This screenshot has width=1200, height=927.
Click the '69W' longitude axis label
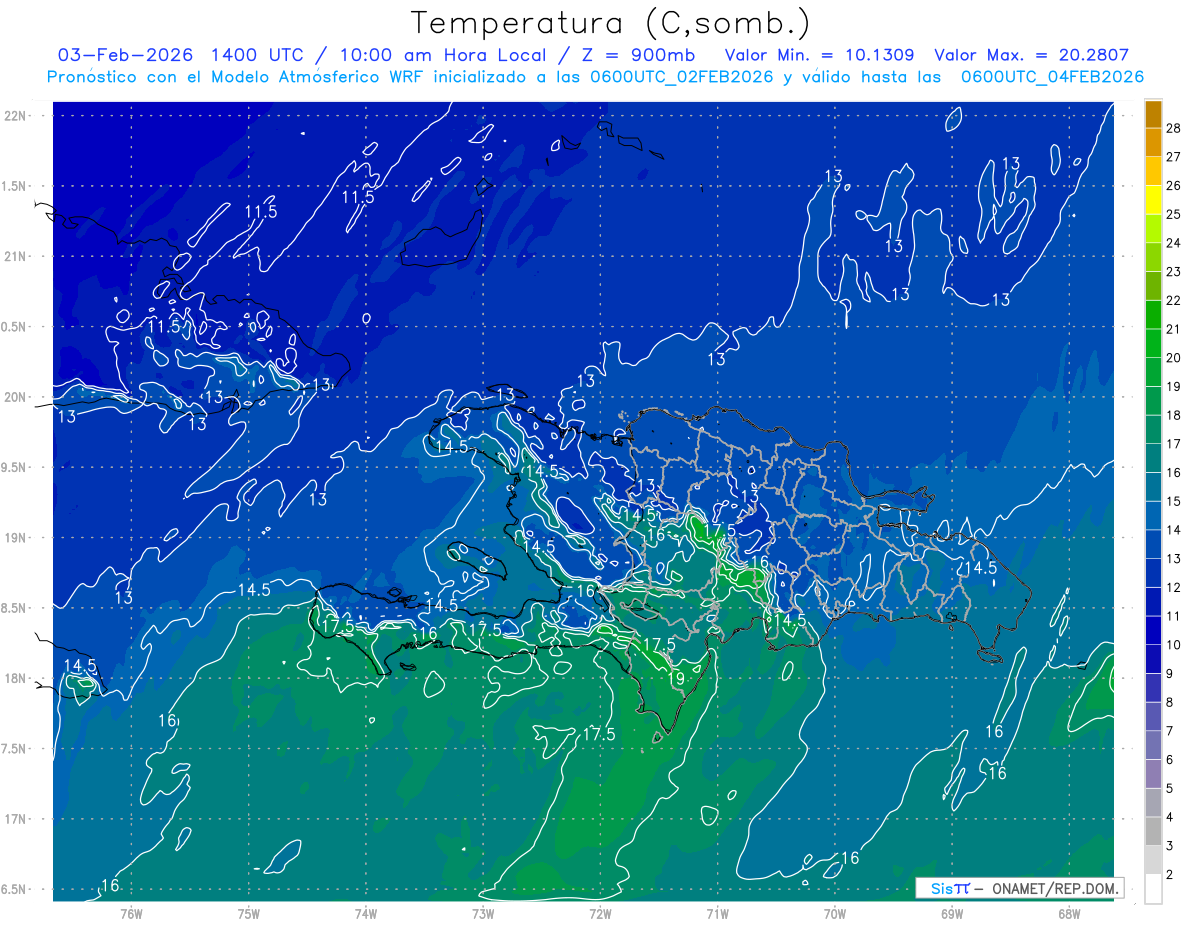[952, 914]
